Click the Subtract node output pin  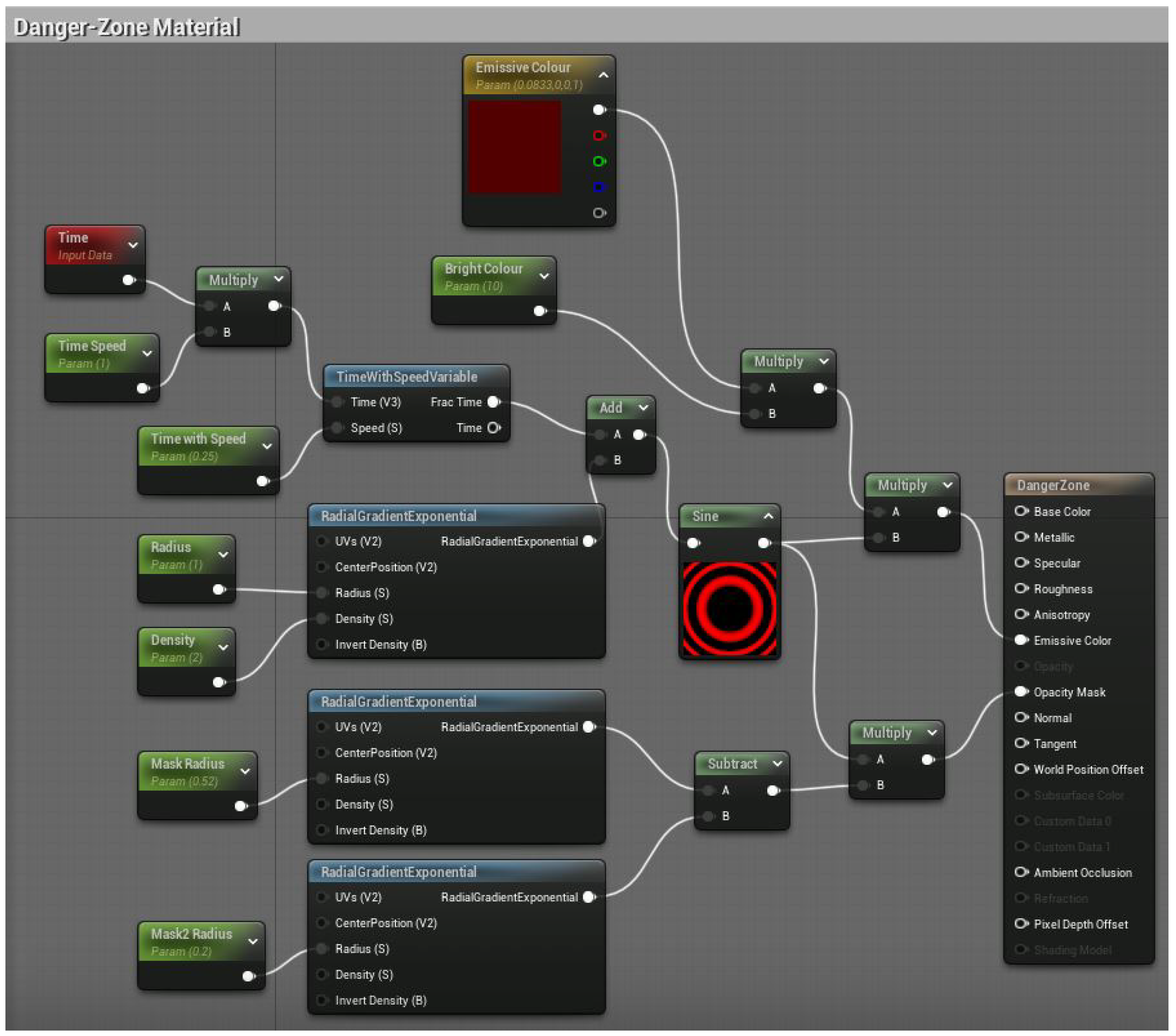pos(773,791)
